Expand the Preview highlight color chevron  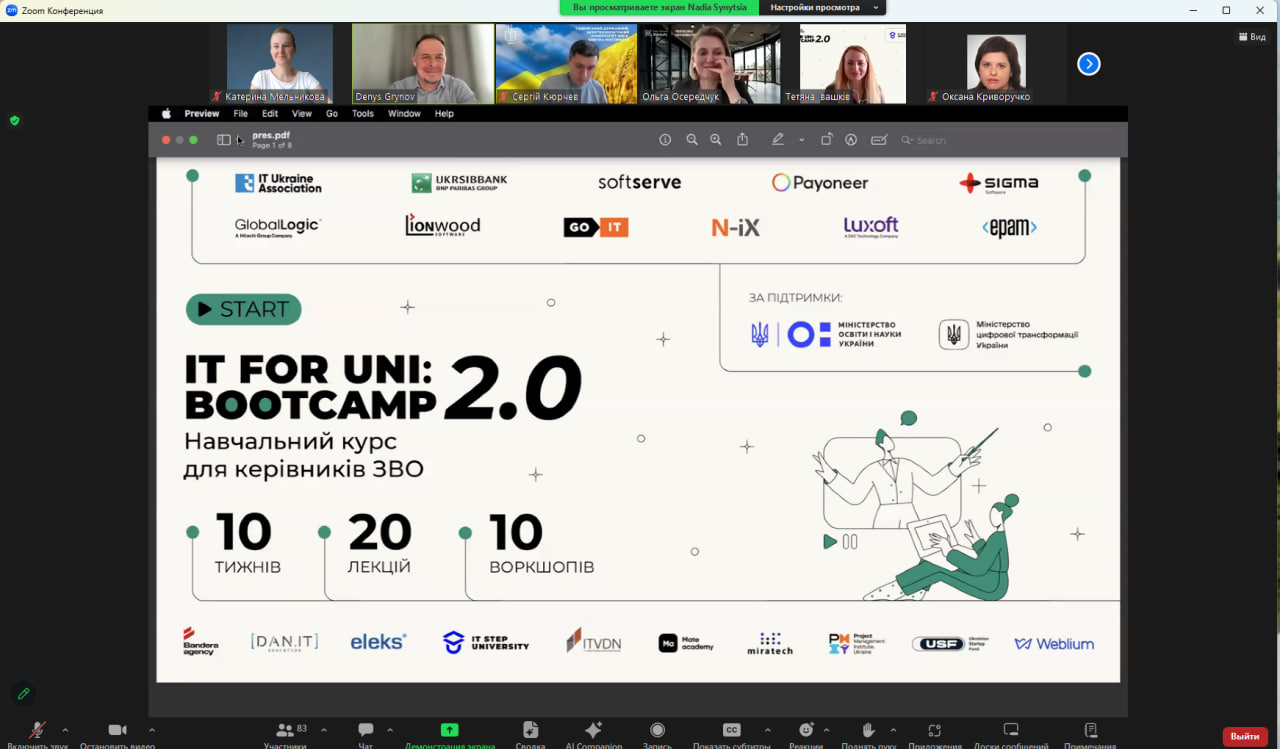[801, 140]
